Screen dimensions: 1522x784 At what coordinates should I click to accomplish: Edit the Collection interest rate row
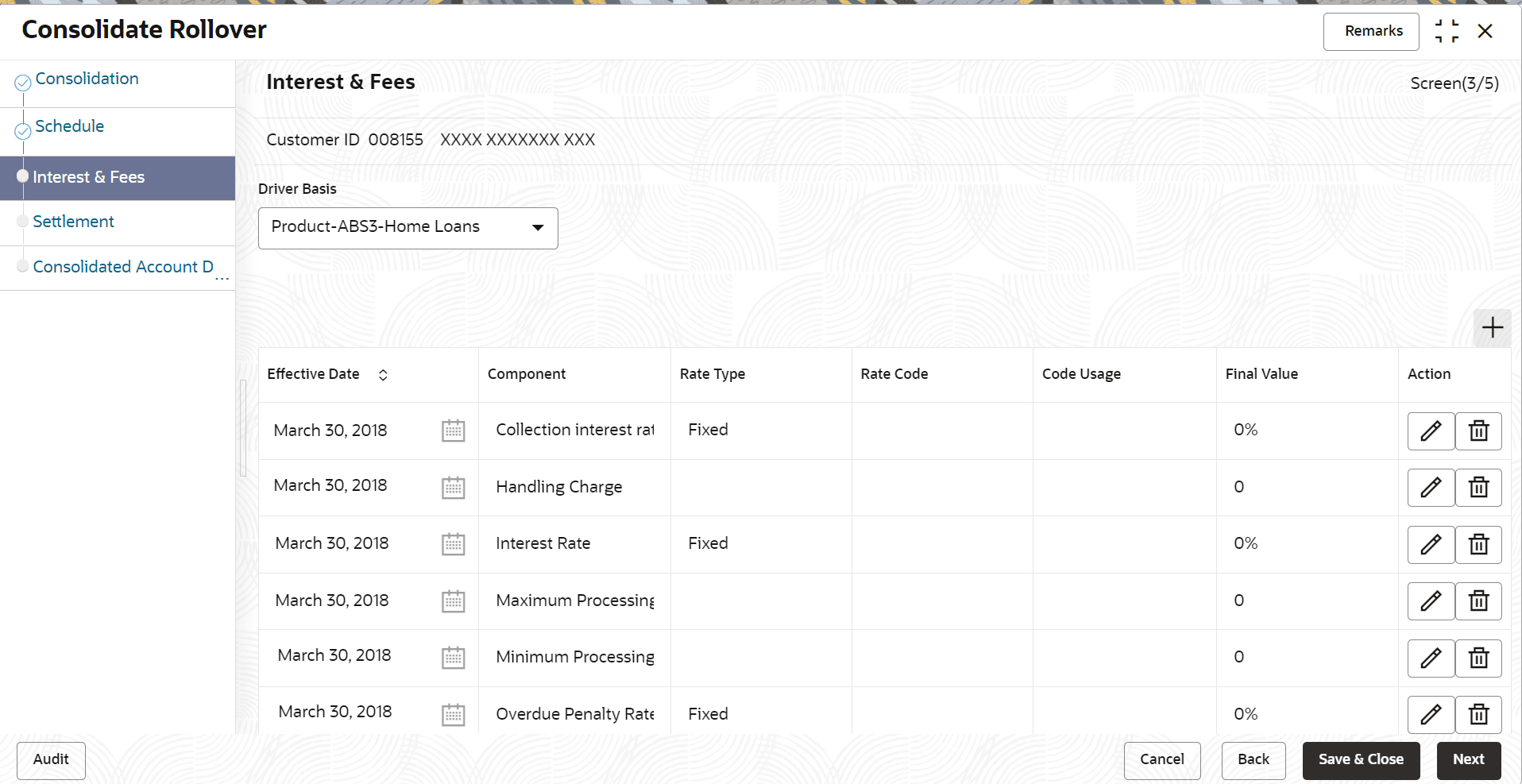(x=1431, y=431)
